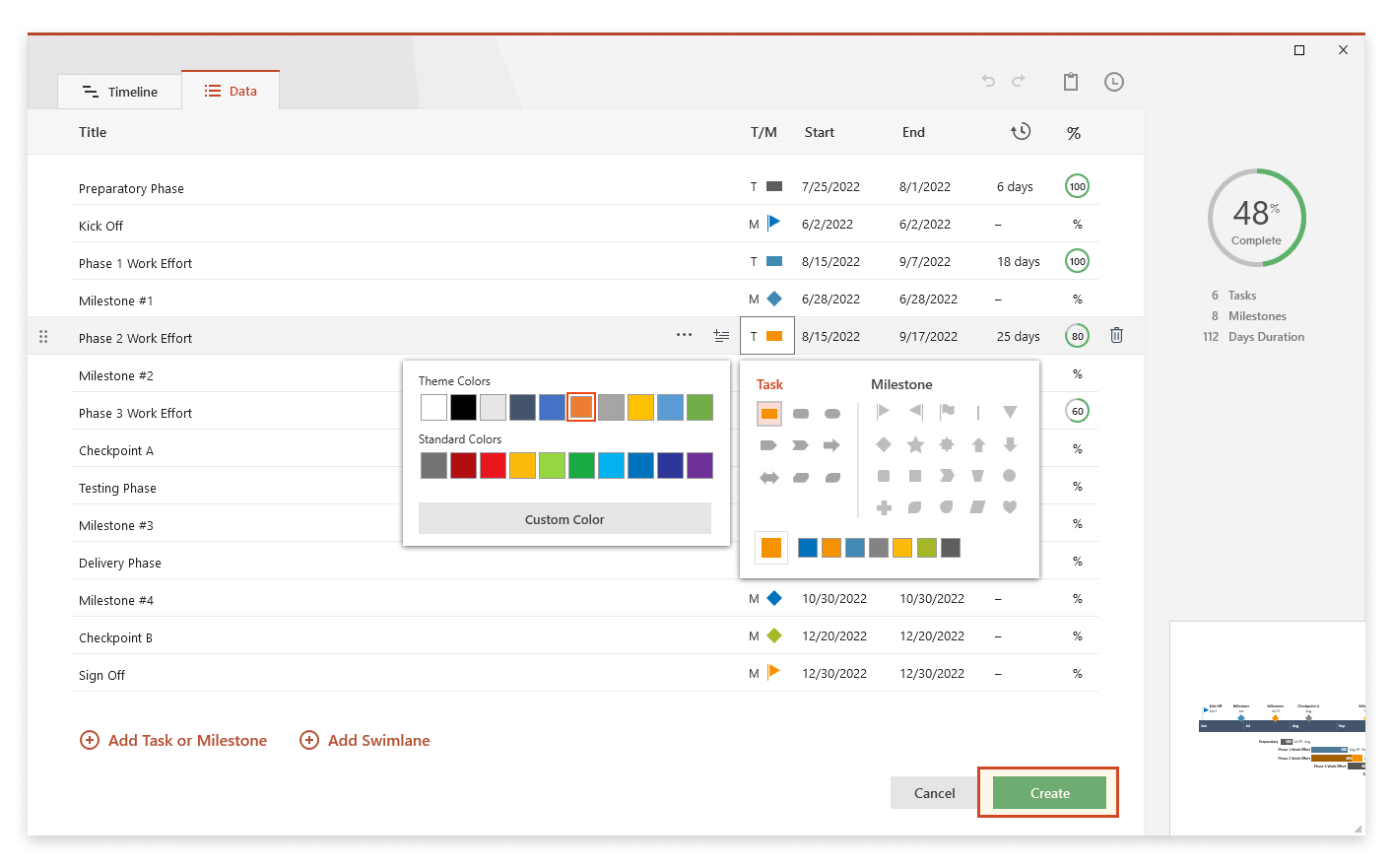Click the Undo icon

coord(988,82)
